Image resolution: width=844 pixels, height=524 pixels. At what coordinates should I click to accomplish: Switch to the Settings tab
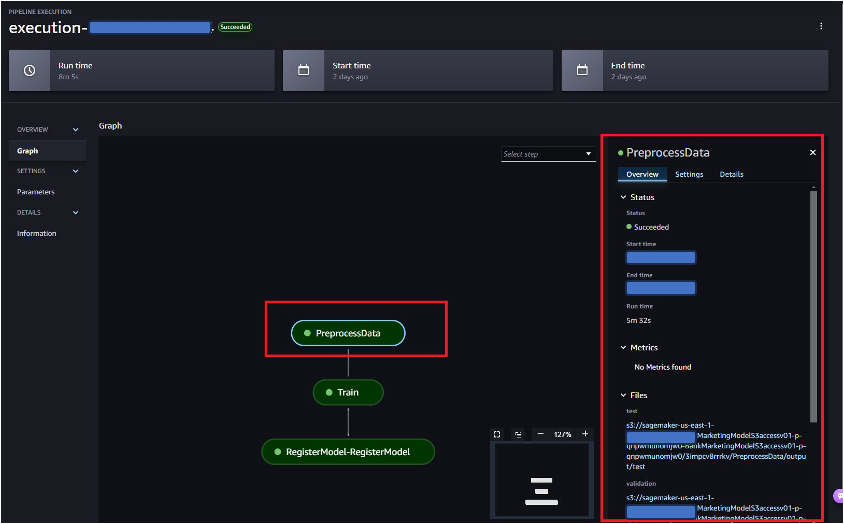tap(689, 174)
